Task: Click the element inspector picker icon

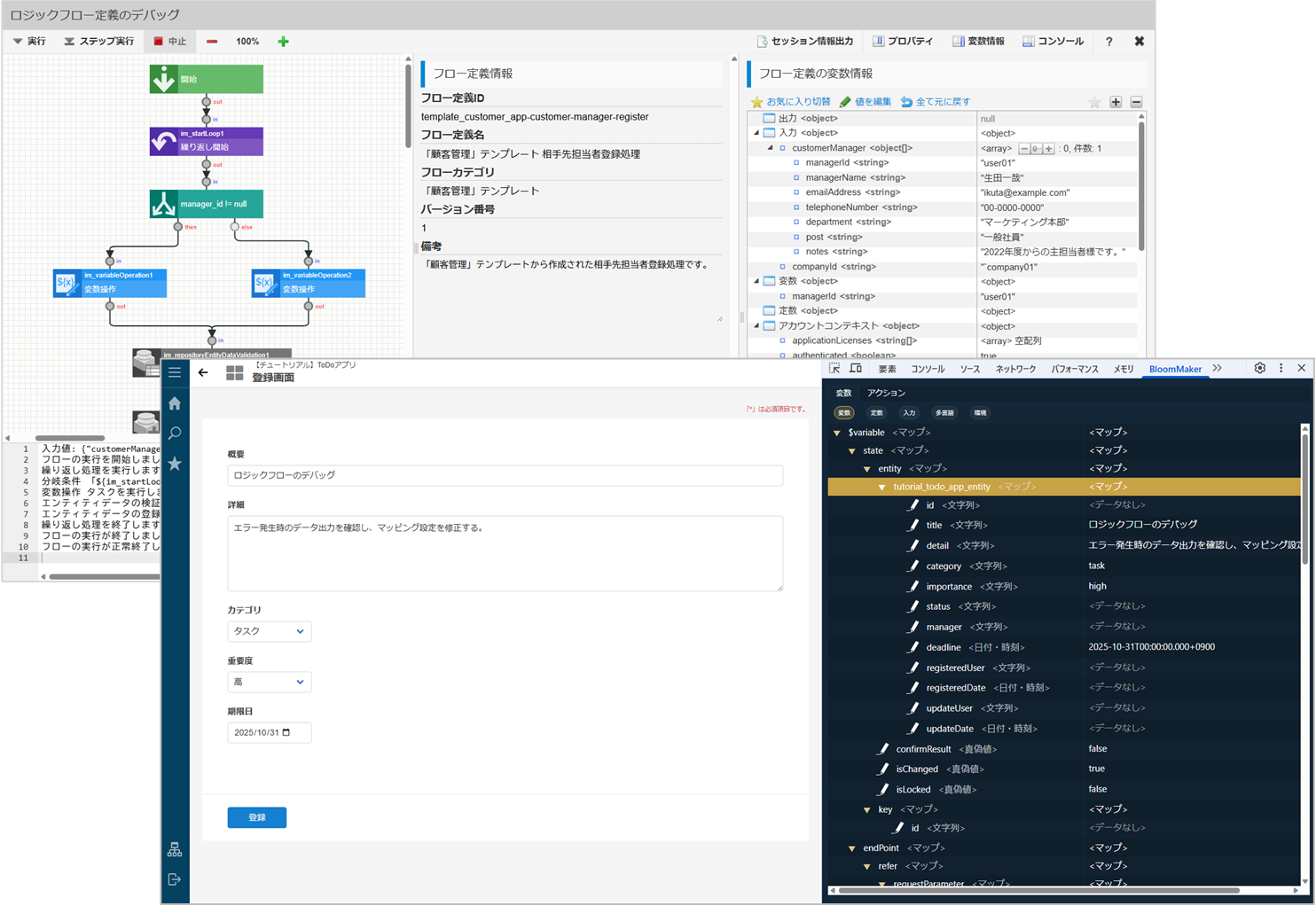Action: pyautogui.click(x=834, y=369)
